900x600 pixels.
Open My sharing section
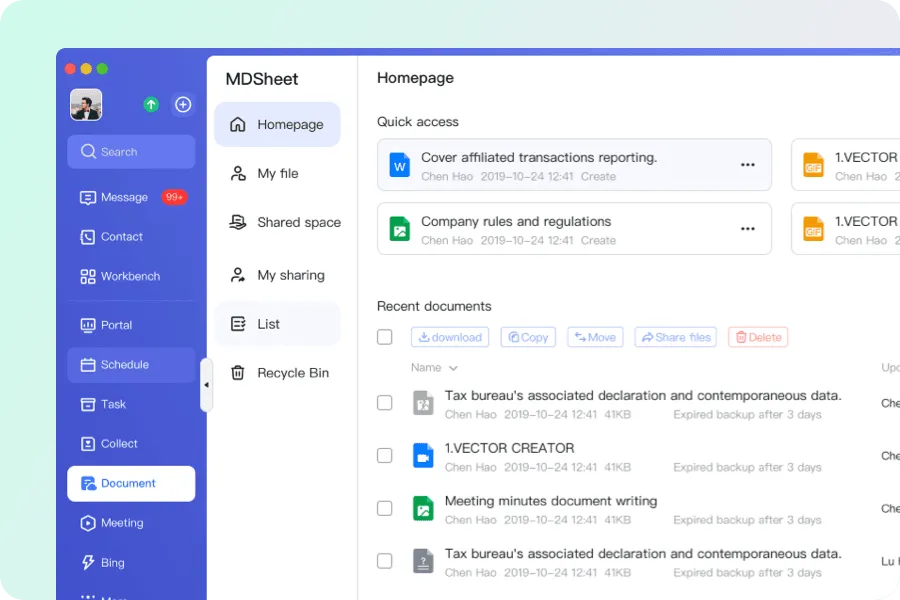[x=277, y=275]
